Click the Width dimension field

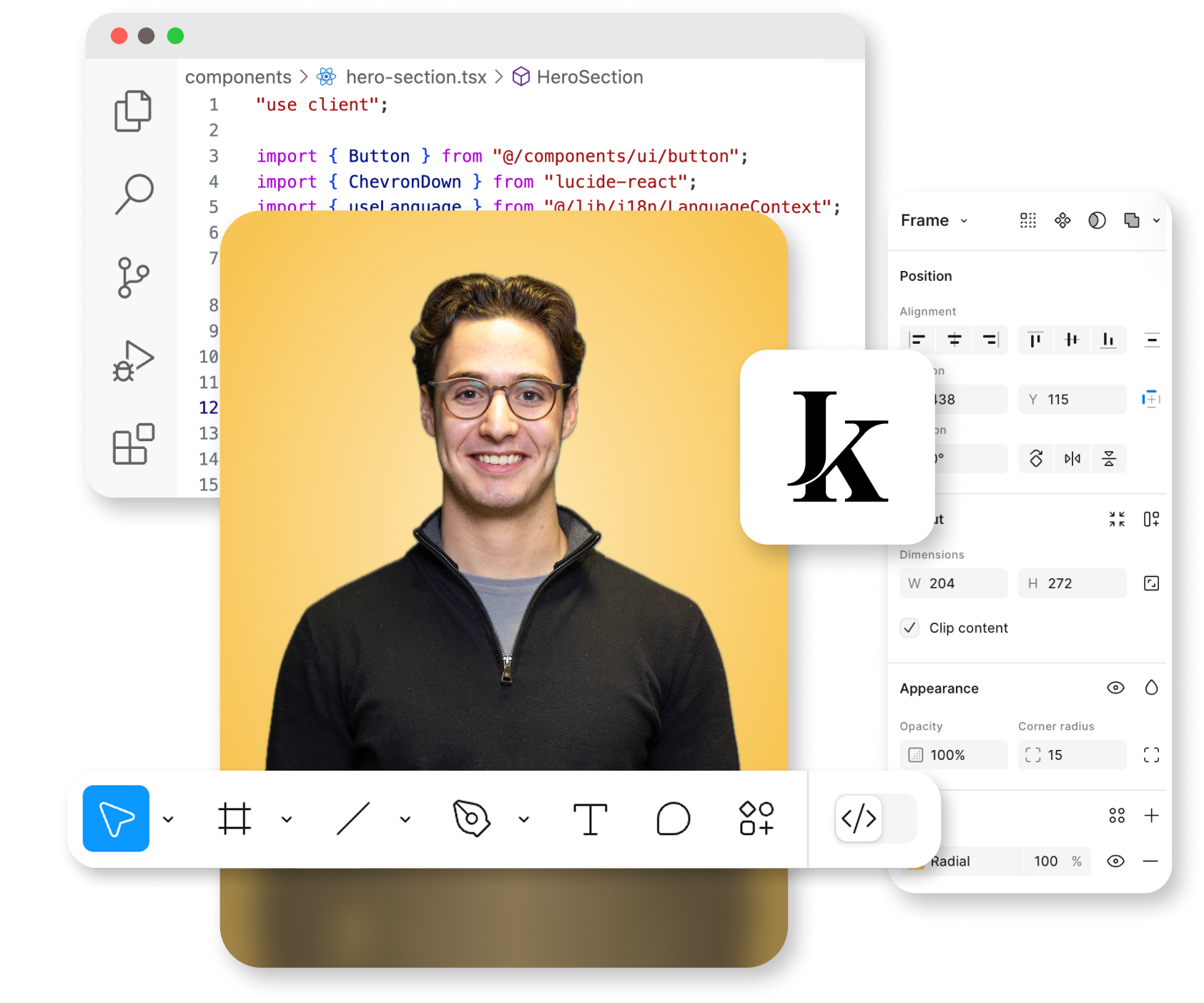coord(954,583)
